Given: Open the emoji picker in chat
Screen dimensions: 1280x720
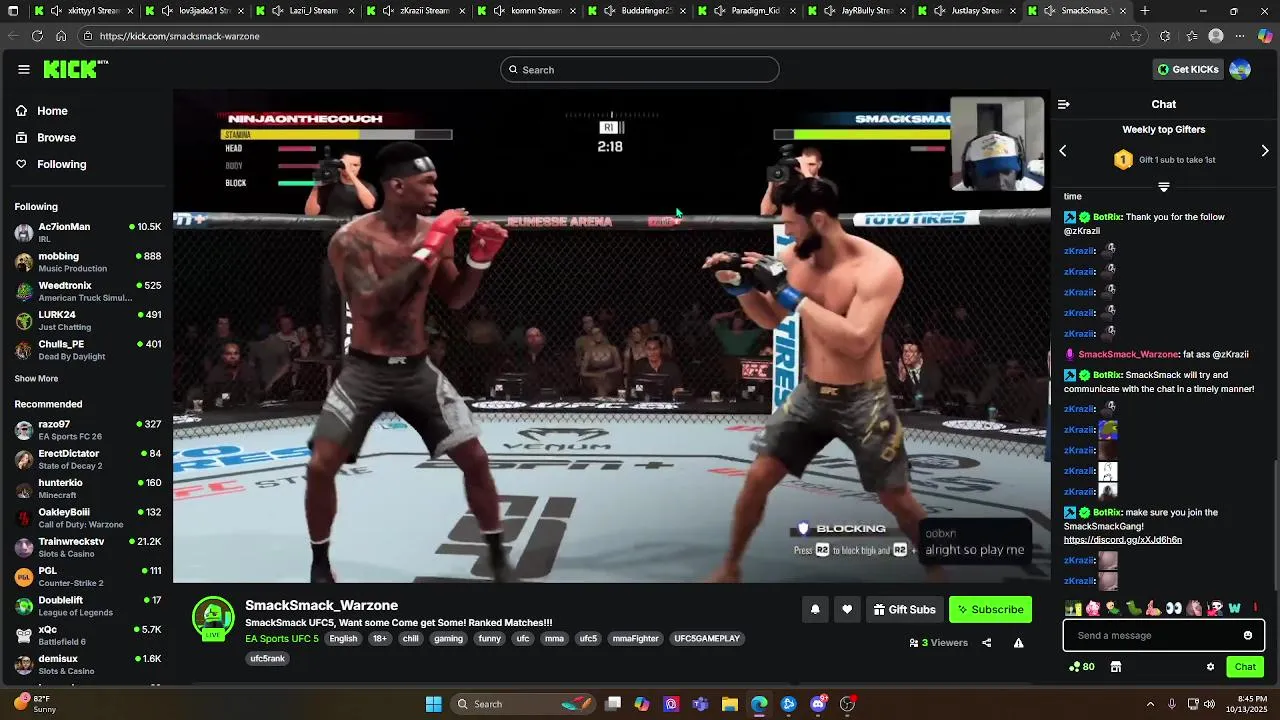Looking at the screenshot, I should pyautogui.click(x=1248, y=636).
